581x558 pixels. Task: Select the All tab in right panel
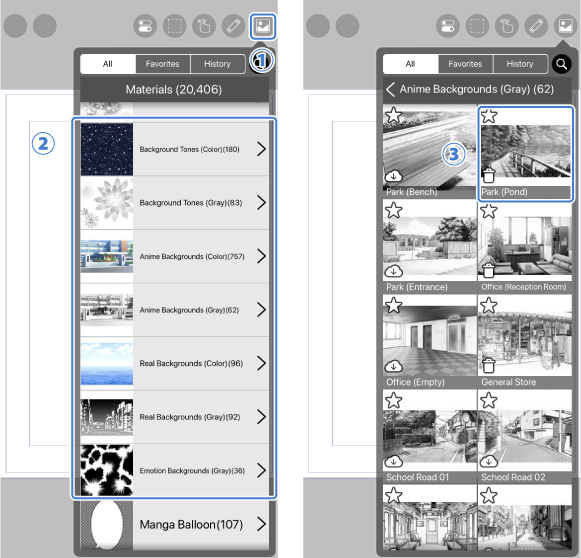pyautogui.click(x=411, y=64)
